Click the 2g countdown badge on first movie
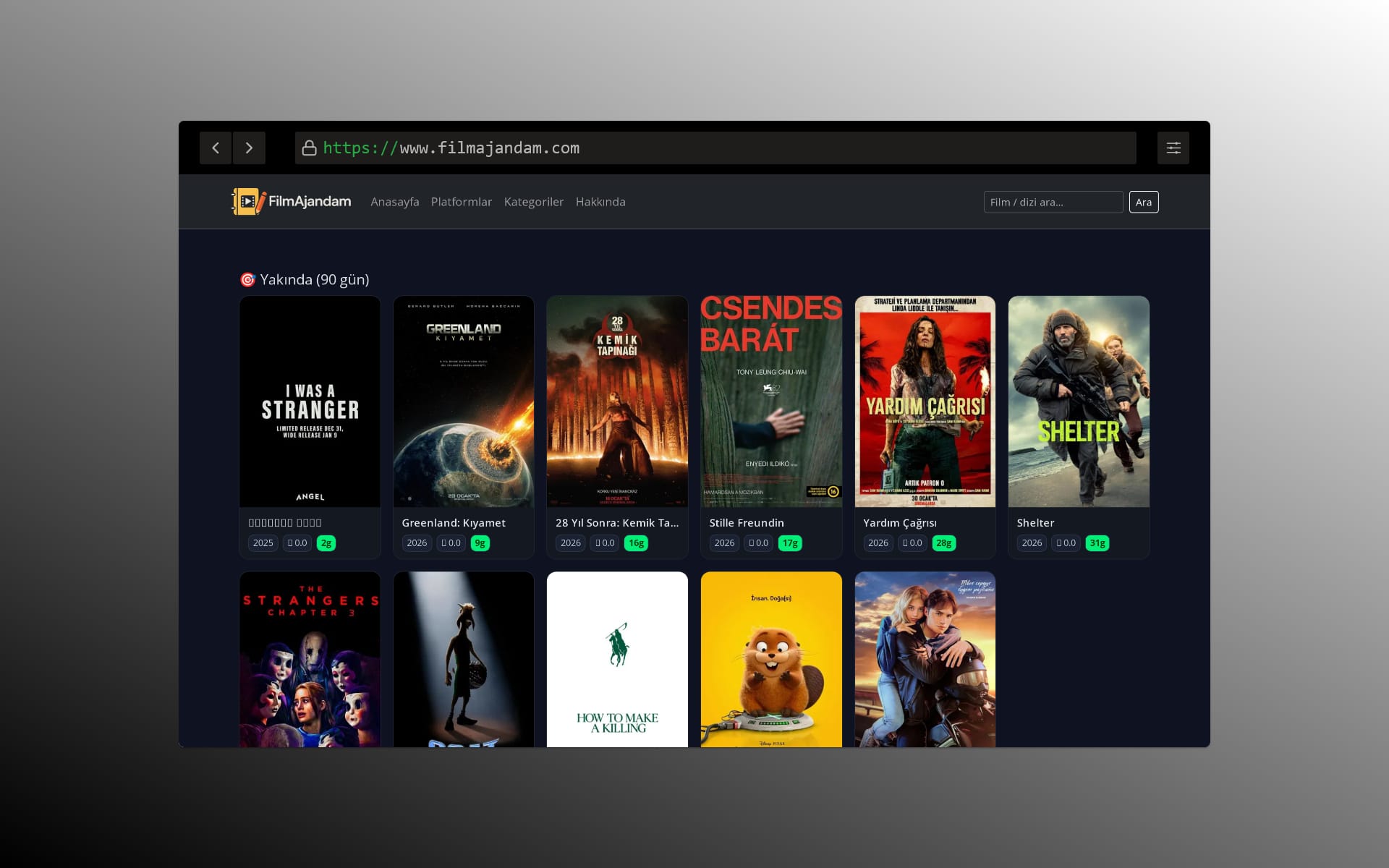1389x868 pixels. point(326,543)
